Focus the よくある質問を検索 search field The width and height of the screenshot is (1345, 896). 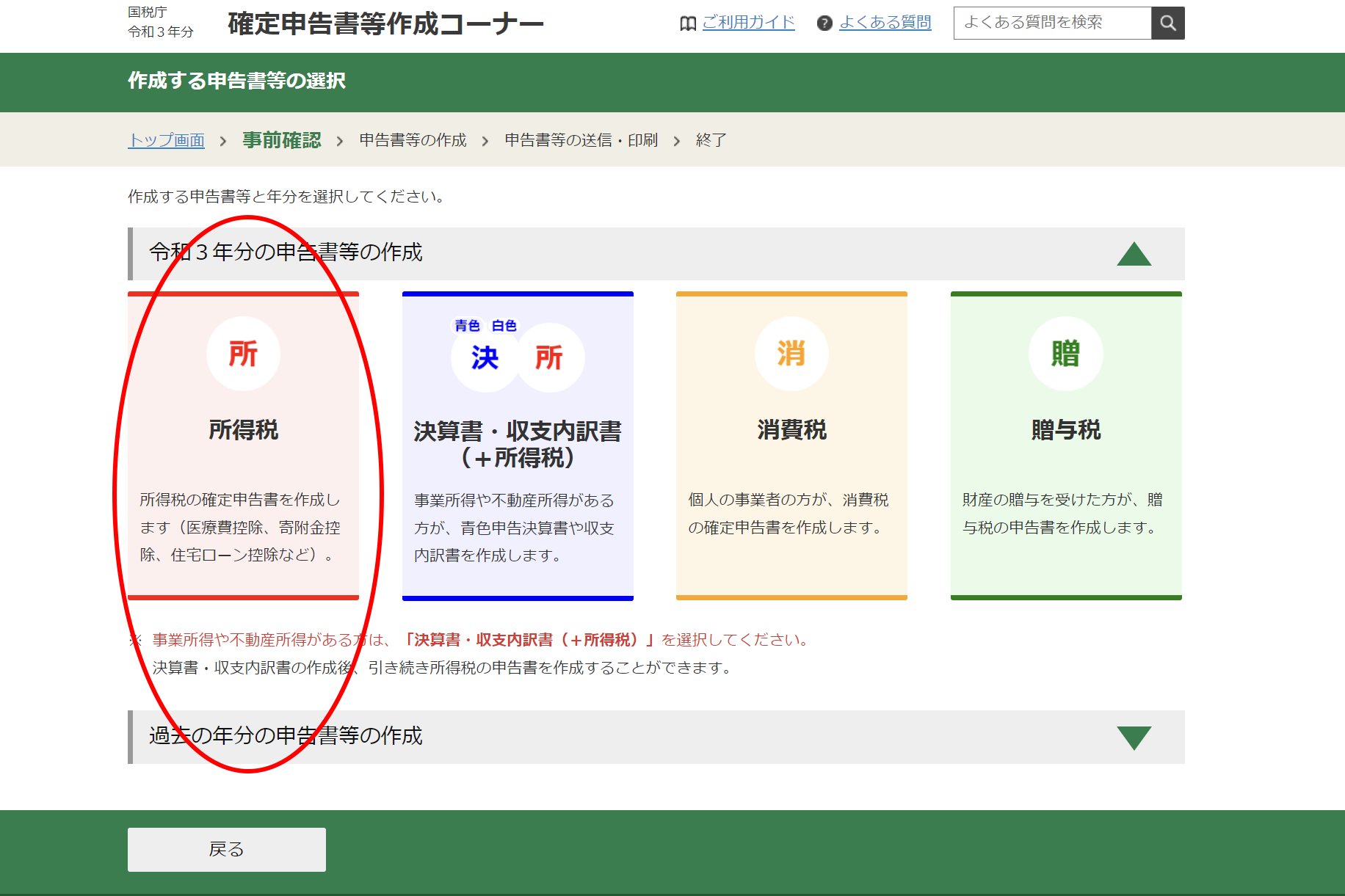tap(1051, 23)
